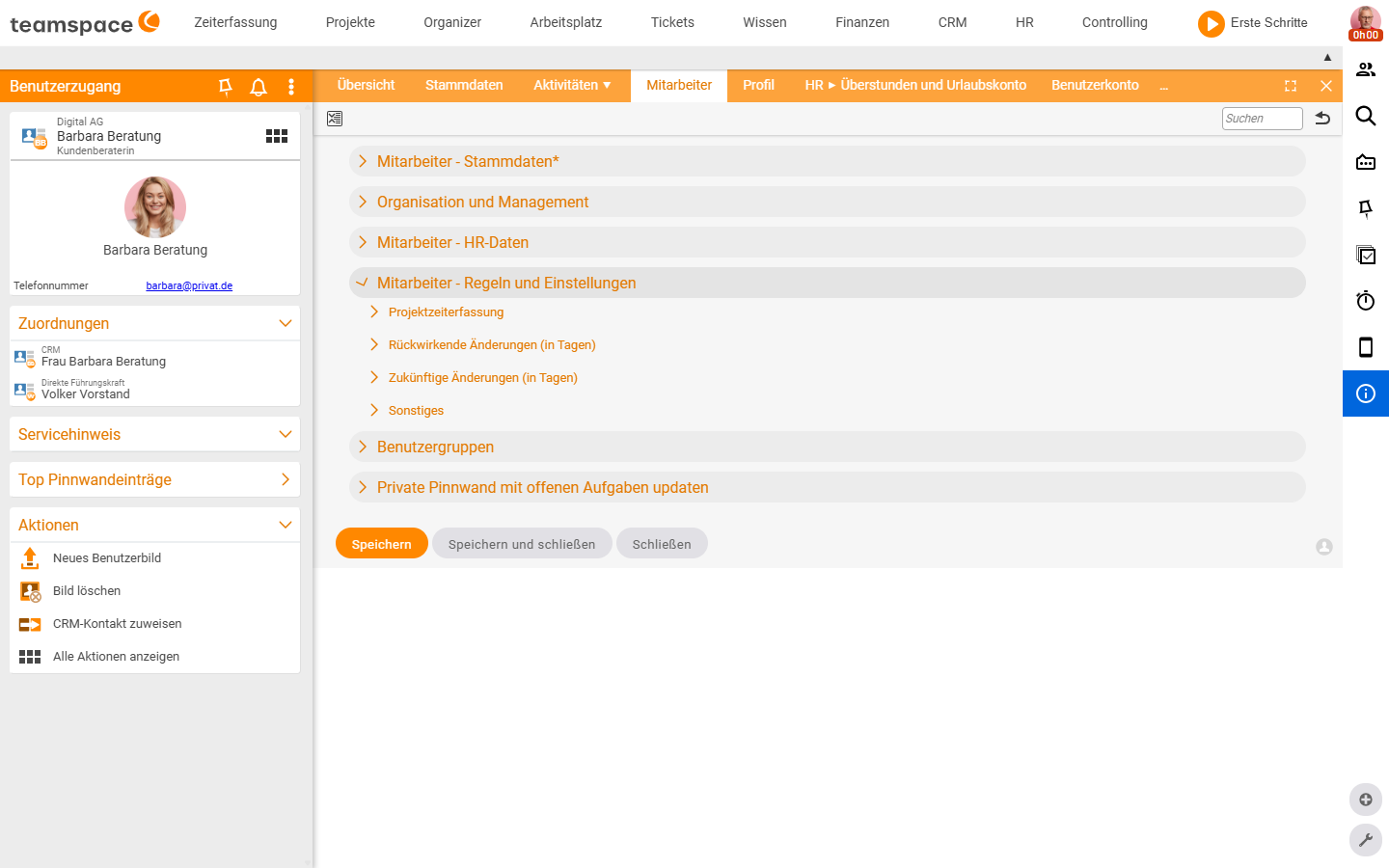Open the Controlling menu
This screenshot has height=868, width=1389.
coord(1115,23)
